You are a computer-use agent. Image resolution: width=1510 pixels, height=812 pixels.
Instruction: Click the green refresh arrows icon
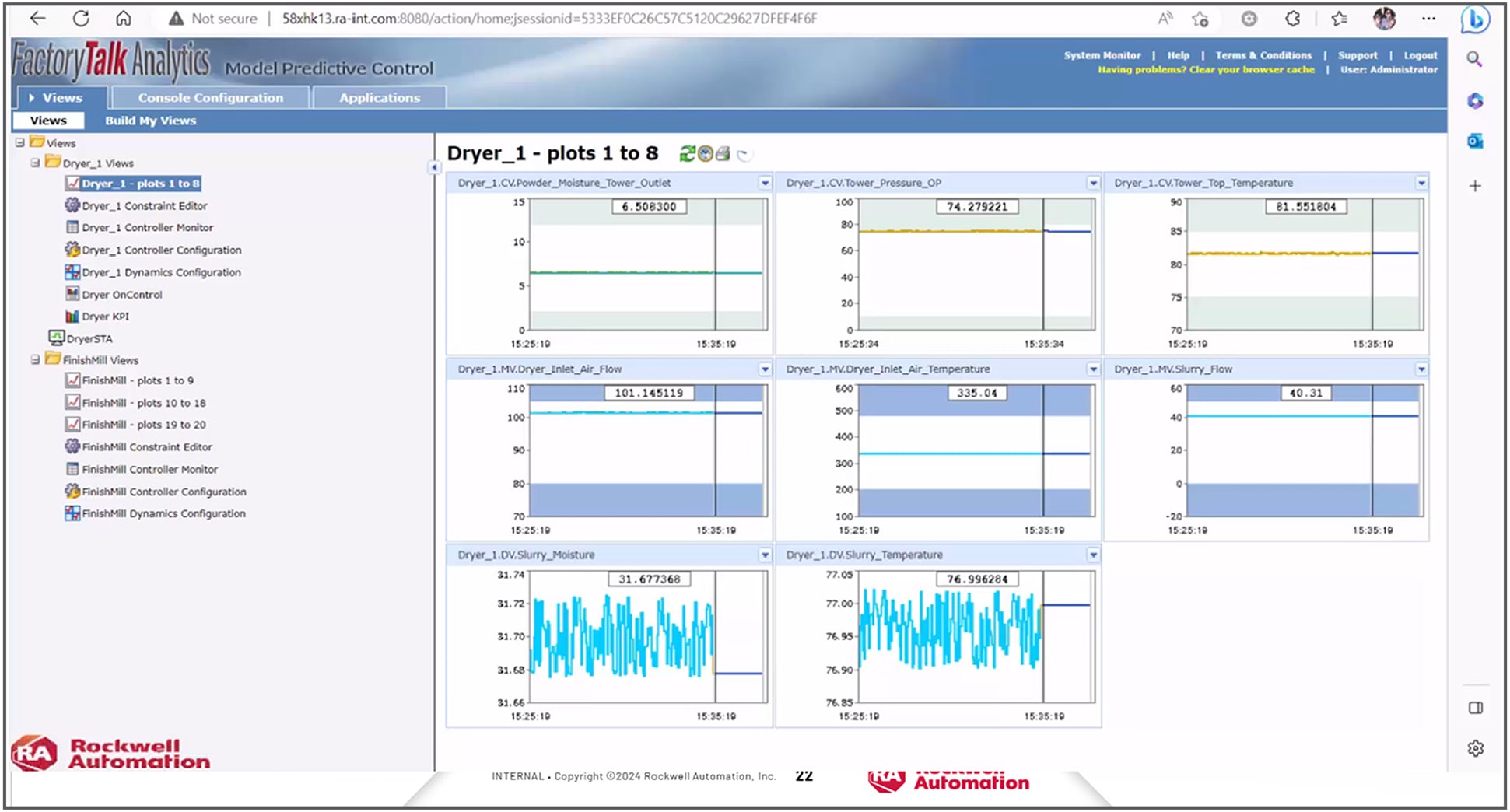(x=687, y=154)
